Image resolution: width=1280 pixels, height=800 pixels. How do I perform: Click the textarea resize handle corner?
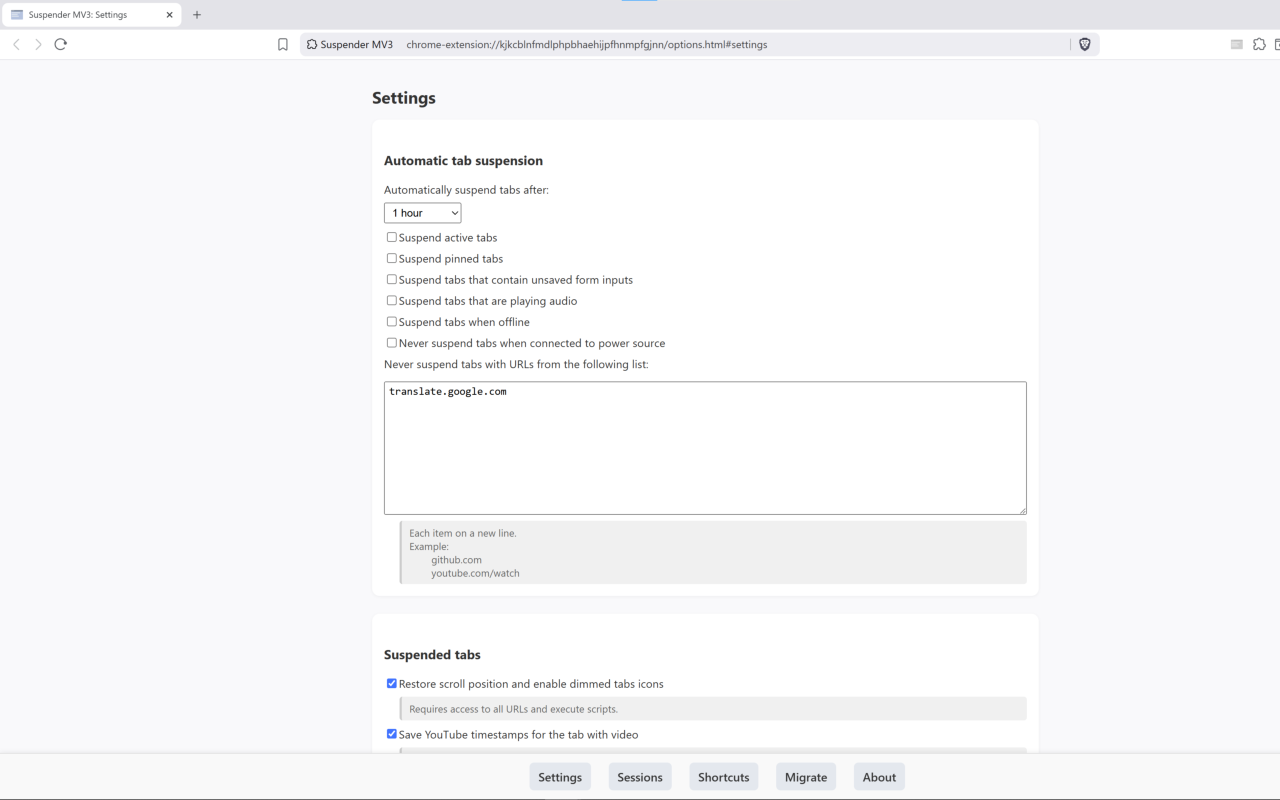[1022, 510]
